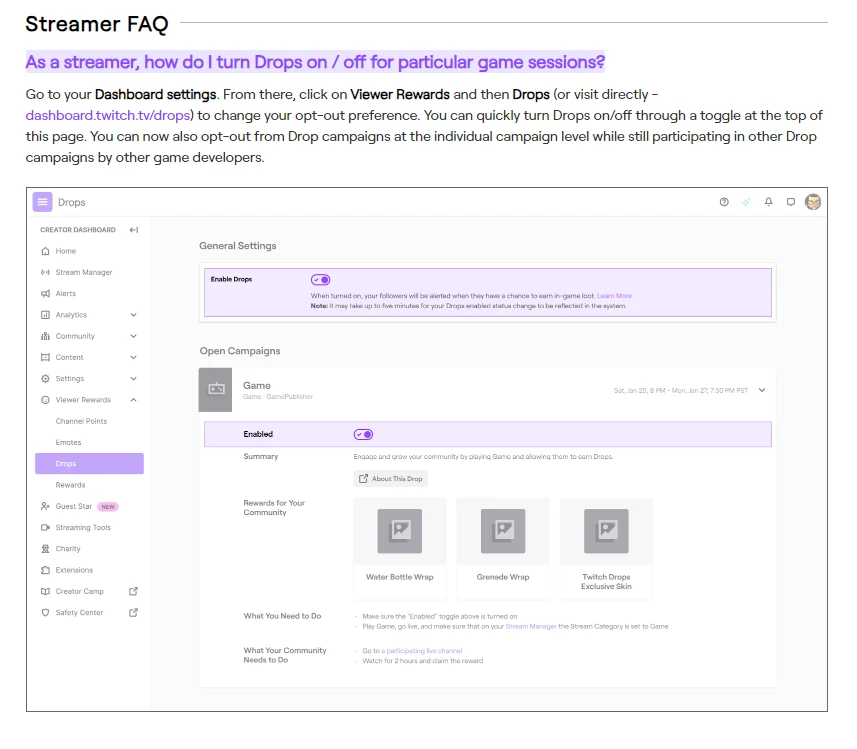The image size is (857, 749).
Task: Select the Grenade Wrap reward image
Action: (x=503, y=531)
